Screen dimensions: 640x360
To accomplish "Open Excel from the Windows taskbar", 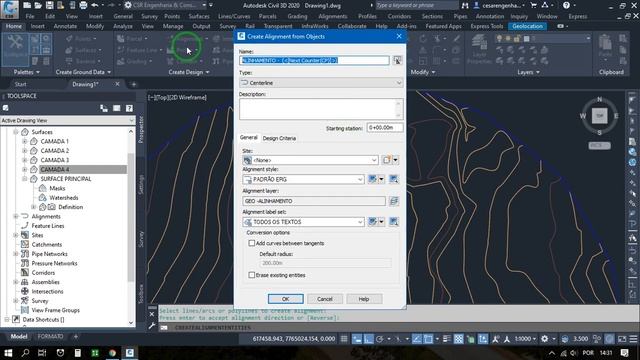I will point(95,353).
